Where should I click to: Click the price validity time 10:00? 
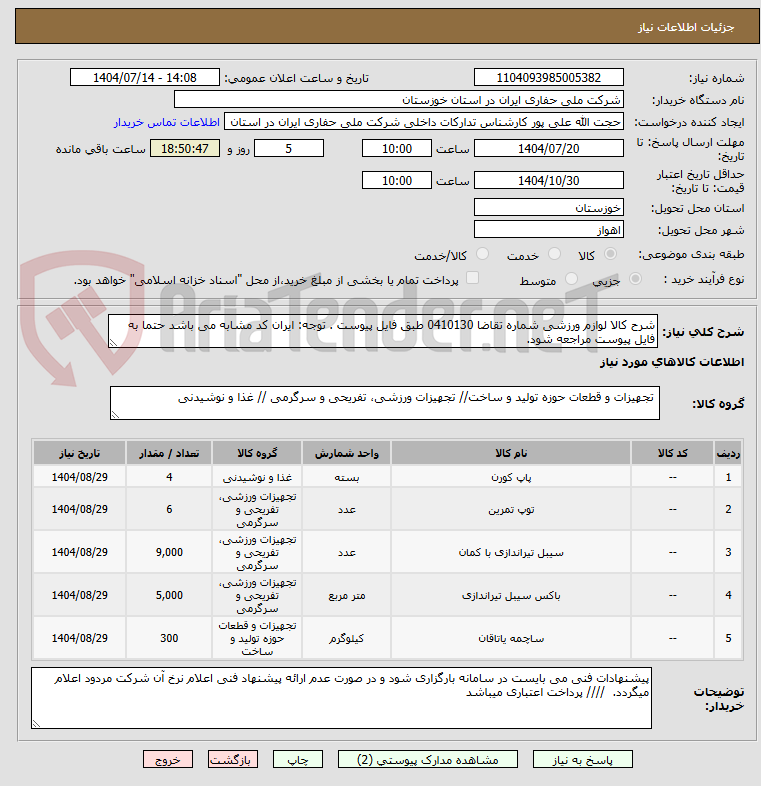[397, 180]
